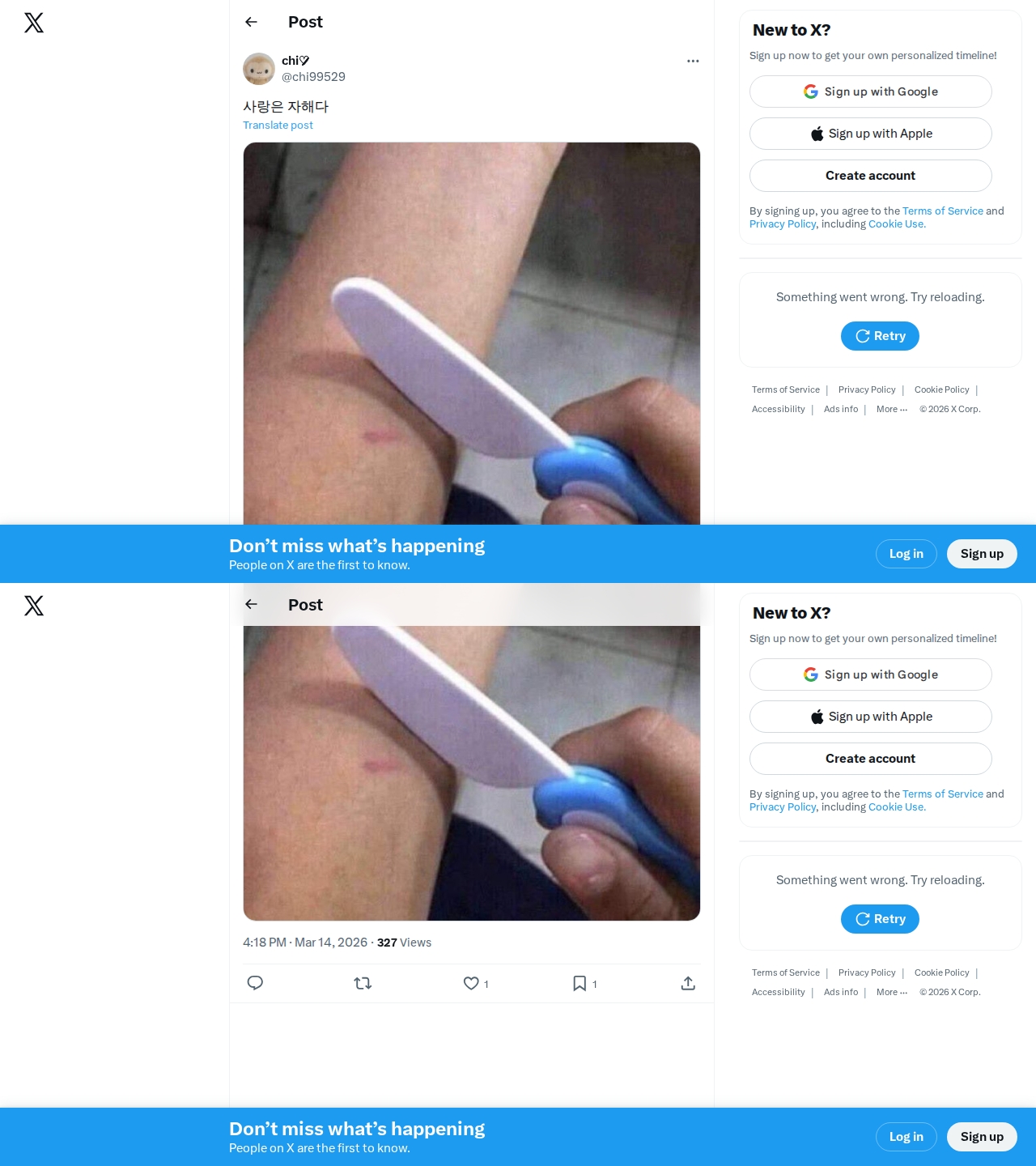This screenshot has height=1166, width=1036.
Task: Click Translate post link
Action: (x=278, y=125)
